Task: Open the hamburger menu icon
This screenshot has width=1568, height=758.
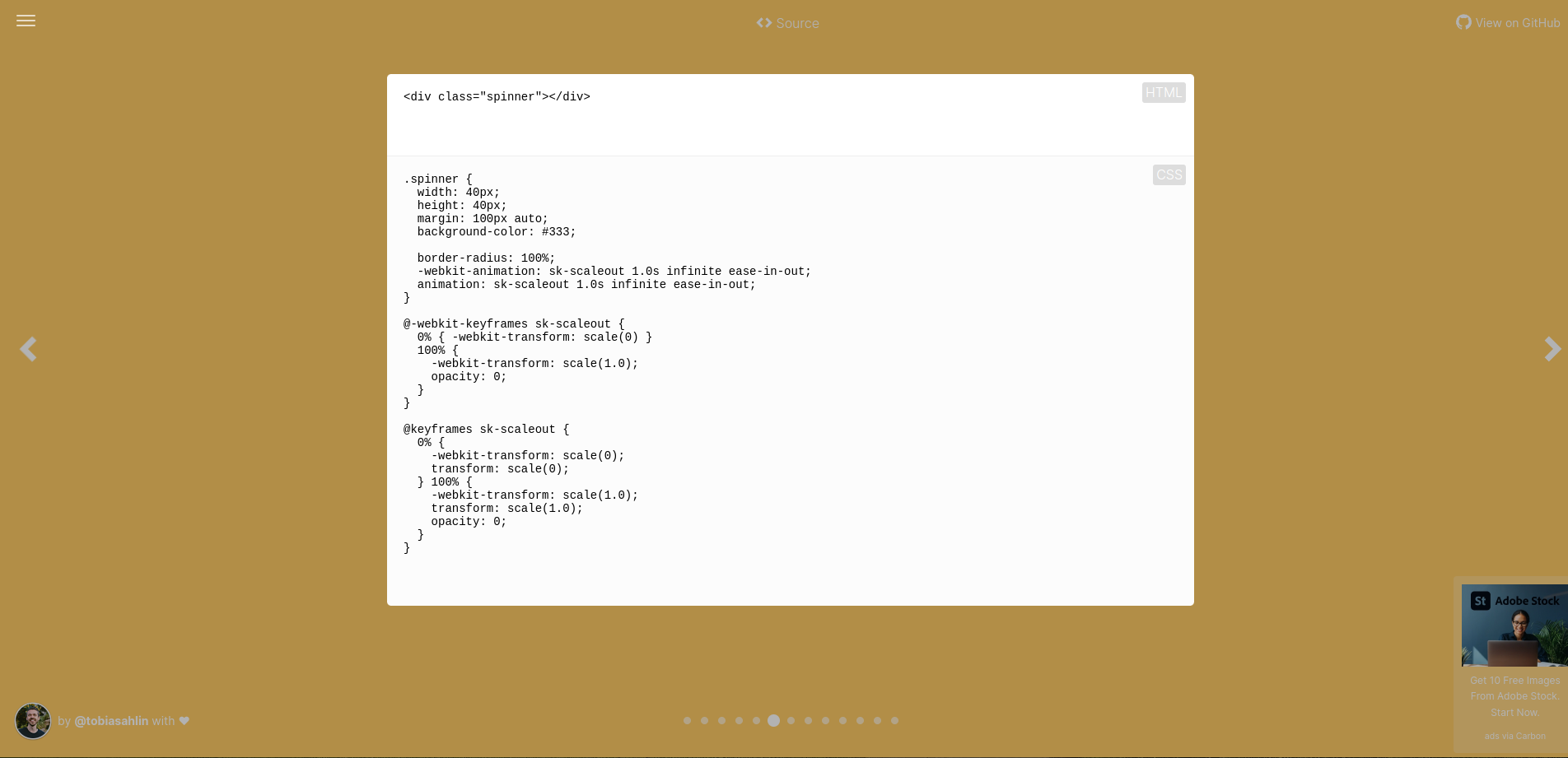Action: click(26, 21)
